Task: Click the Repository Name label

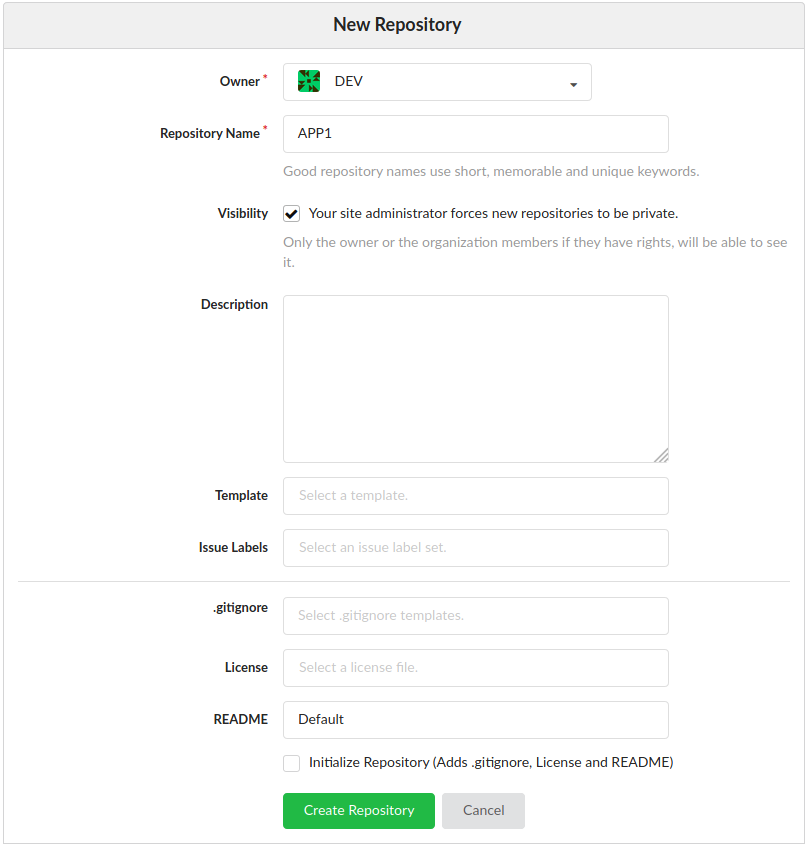Action: point(210,134)
